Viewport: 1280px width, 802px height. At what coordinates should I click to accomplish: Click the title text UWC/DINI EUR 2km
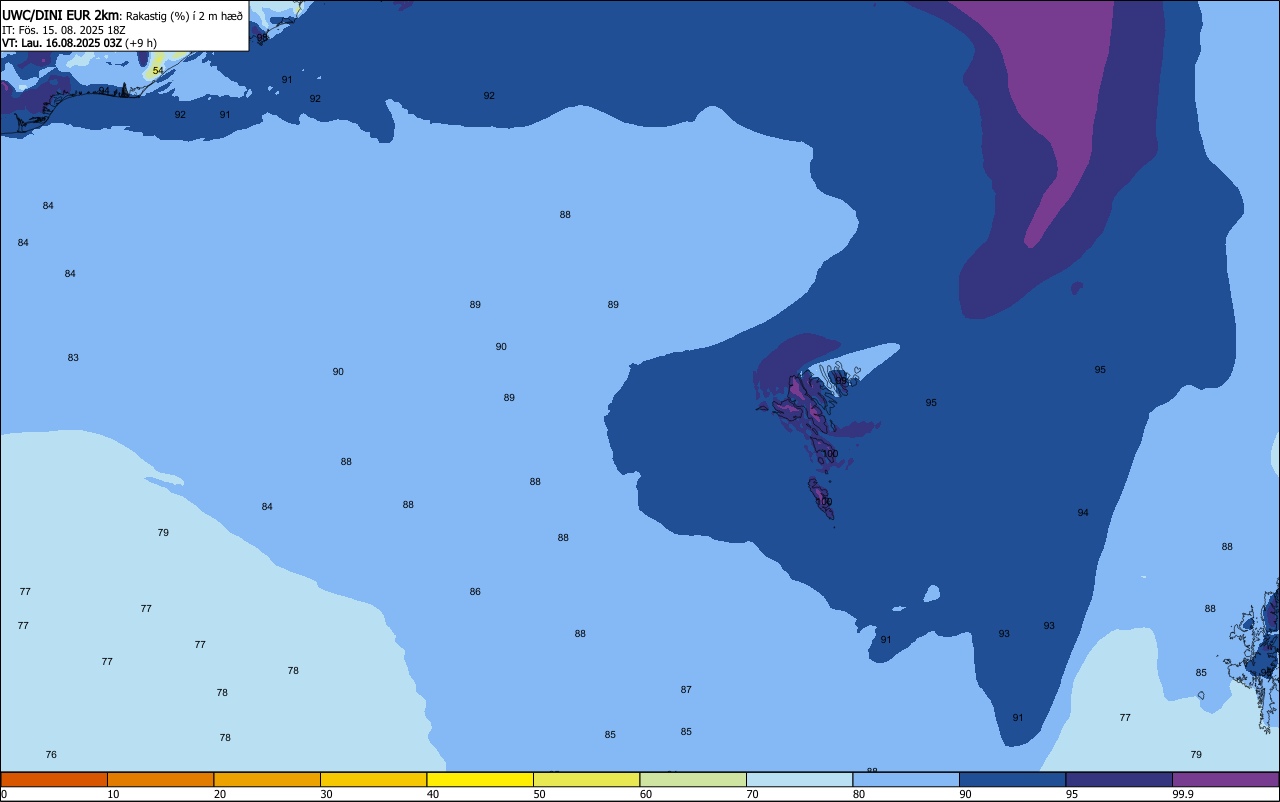60,15
